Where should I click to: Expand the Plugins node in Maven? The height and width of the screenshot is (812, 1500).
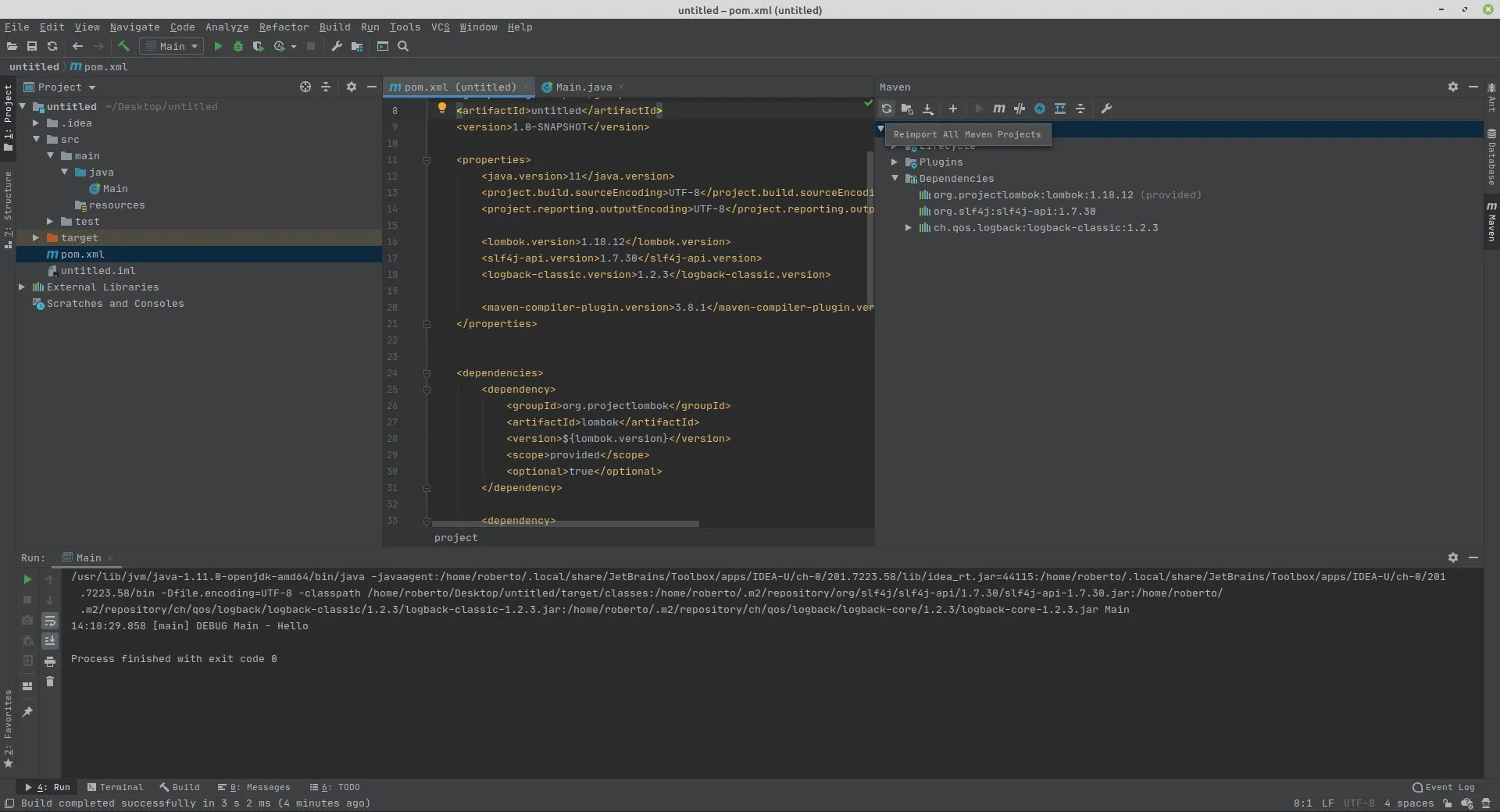pos(895,162)
